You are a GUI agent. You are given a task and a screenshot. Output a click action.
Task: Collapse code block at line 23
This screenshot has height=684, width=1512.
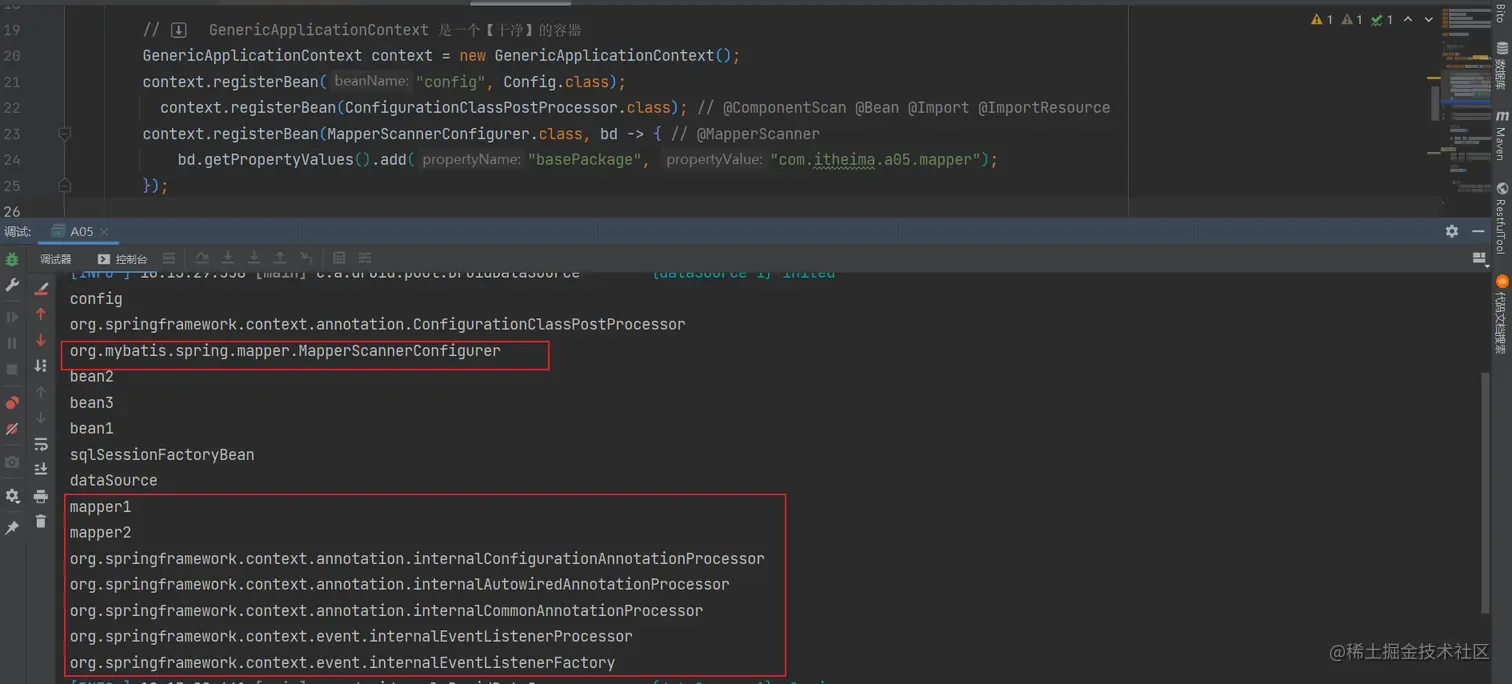tap(65, 133)
